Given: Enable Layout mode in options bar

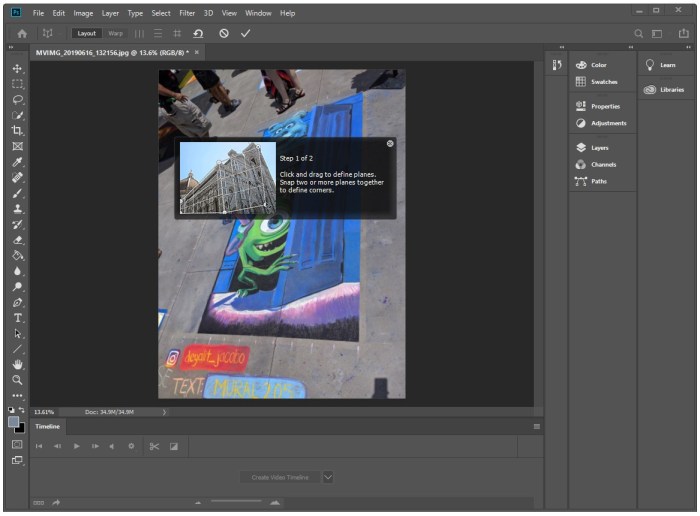Looking at the screenshot, I should [87, 33].
